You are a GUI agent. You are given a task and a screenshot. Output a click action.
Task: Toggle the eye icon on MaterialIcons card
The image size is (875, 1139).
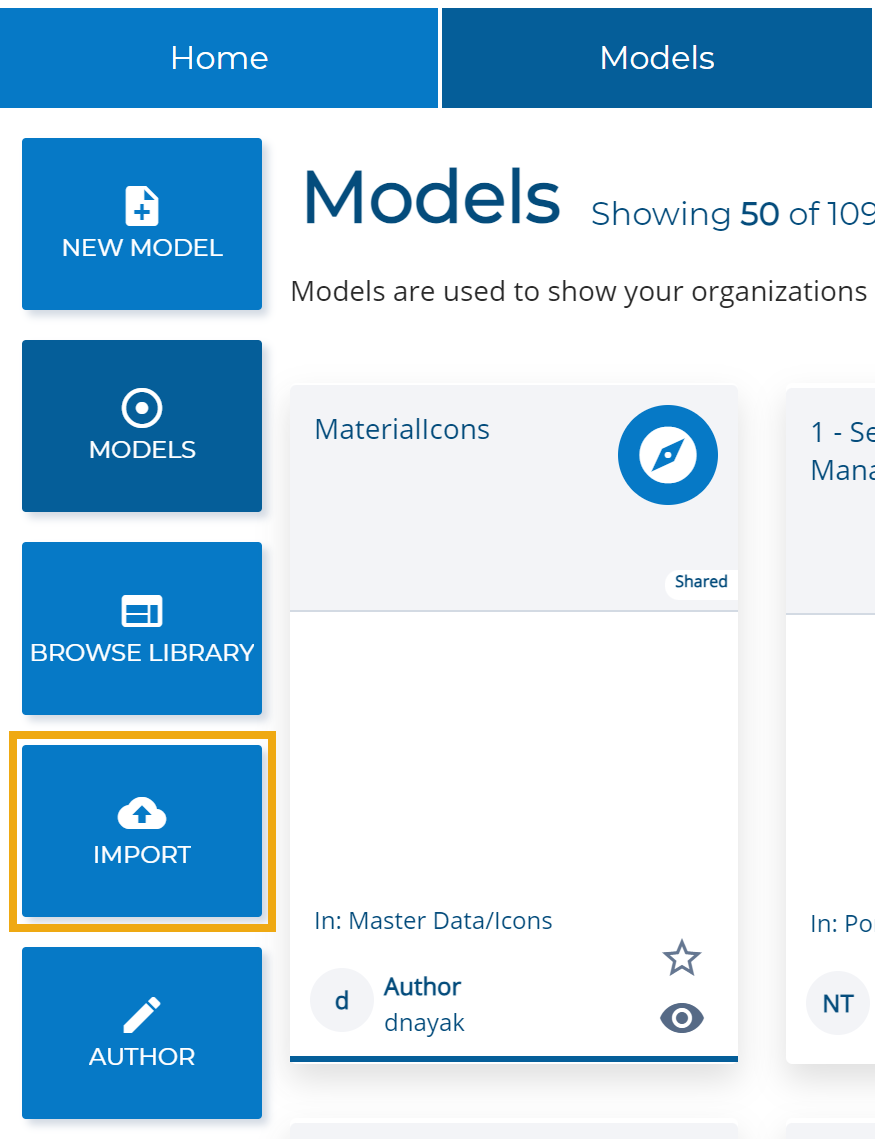pyautogui.click(x=682, y=1018)
